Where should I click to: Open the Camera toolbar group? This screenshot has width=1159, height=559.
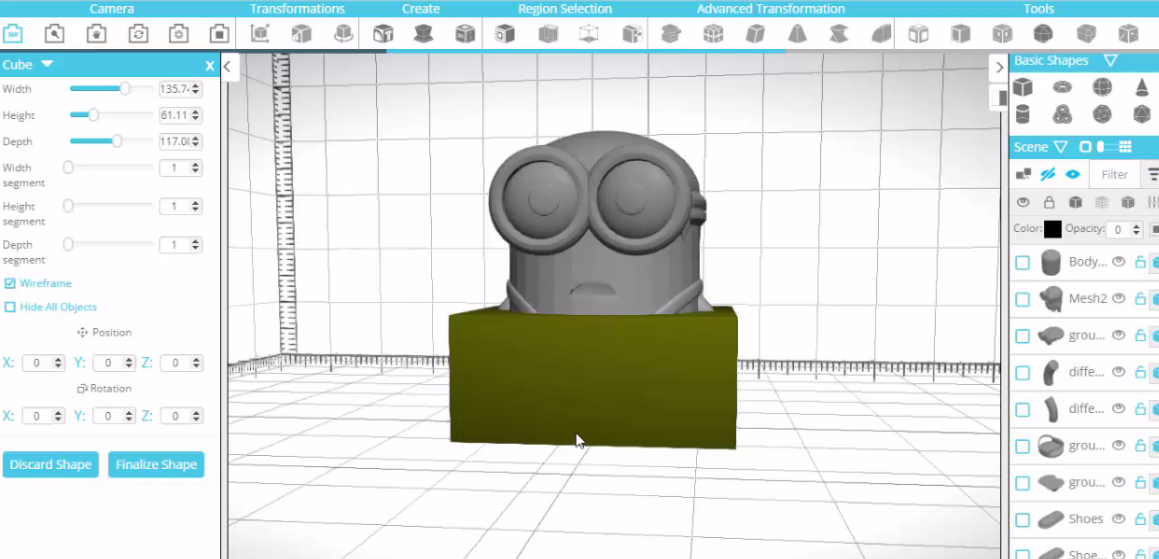click(112, 9)
